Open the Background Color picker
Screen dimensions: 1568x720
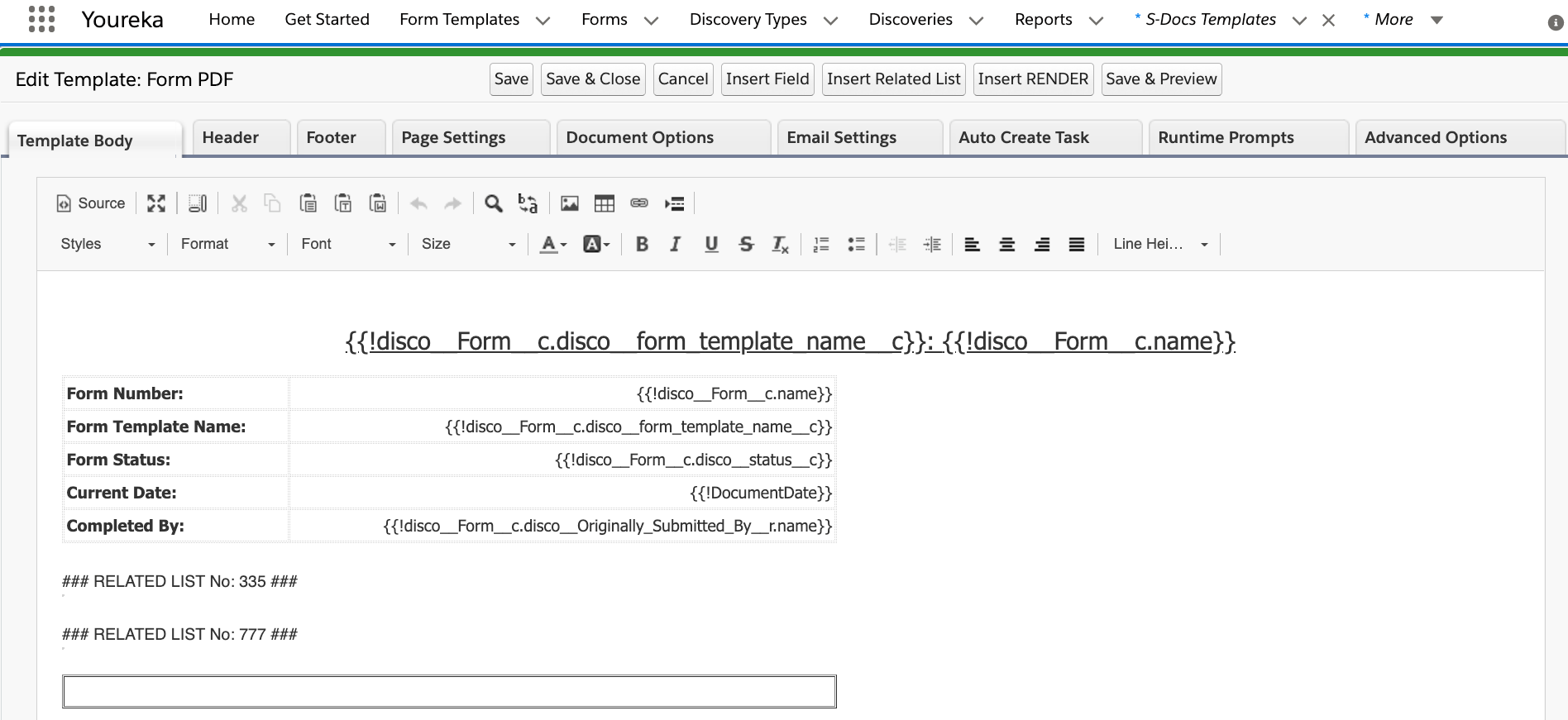click(596, 244)
